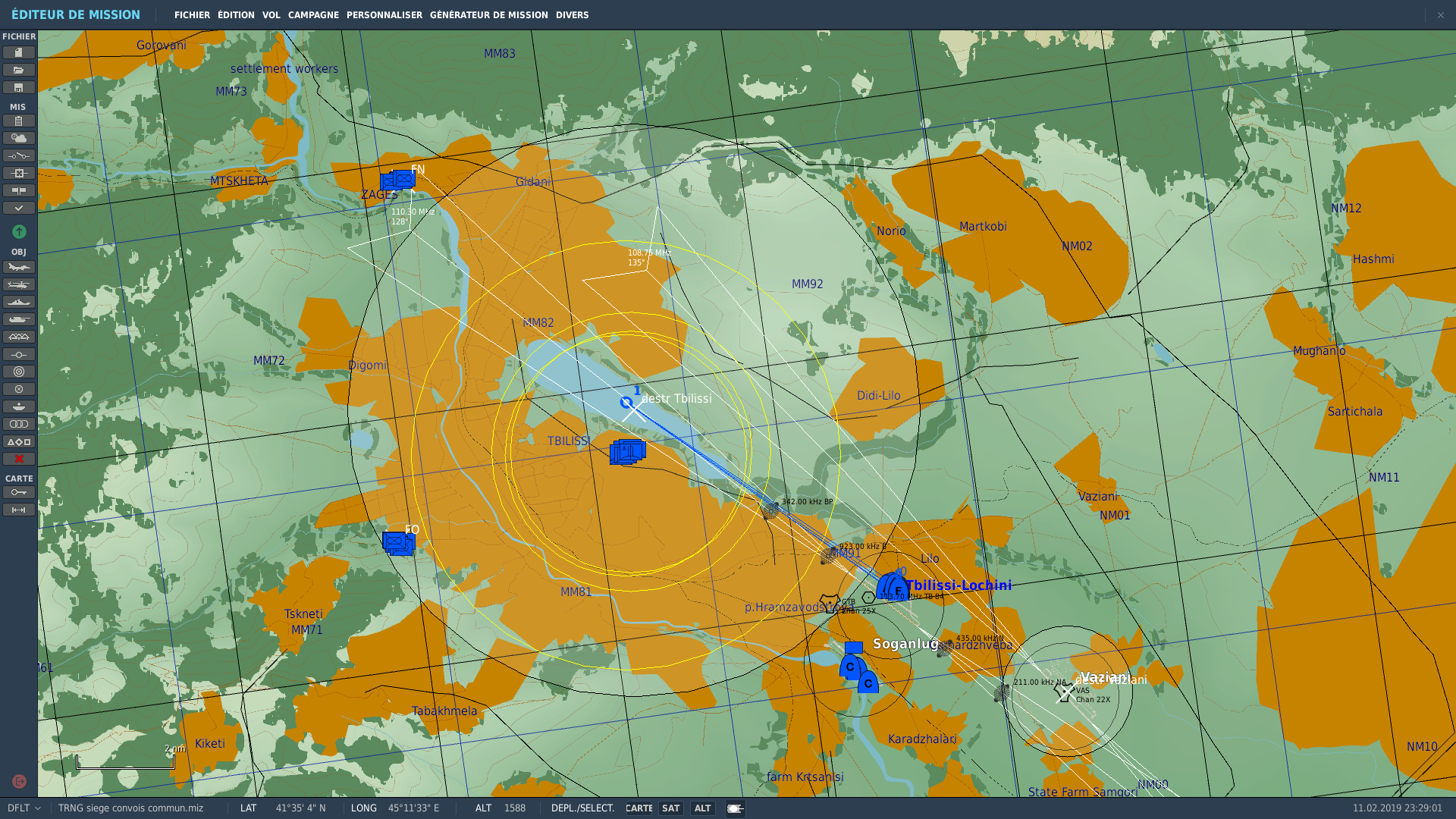Click mission filename 'TRNG siege convois commun.miz'
1456x819 pixels.
tap(130, 808)
